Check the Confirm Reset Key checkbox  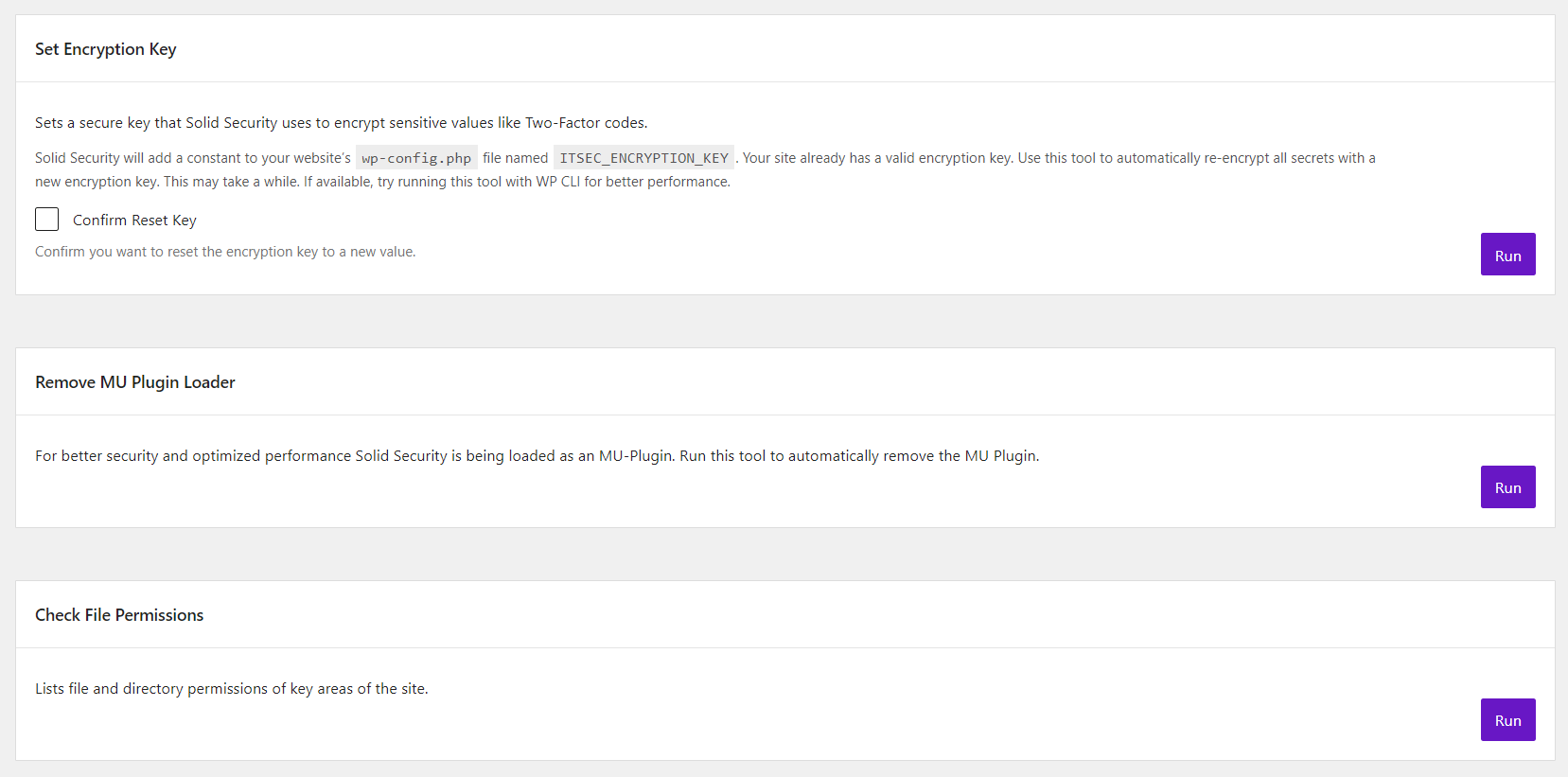pyautogui.click(x=47, y=220)
